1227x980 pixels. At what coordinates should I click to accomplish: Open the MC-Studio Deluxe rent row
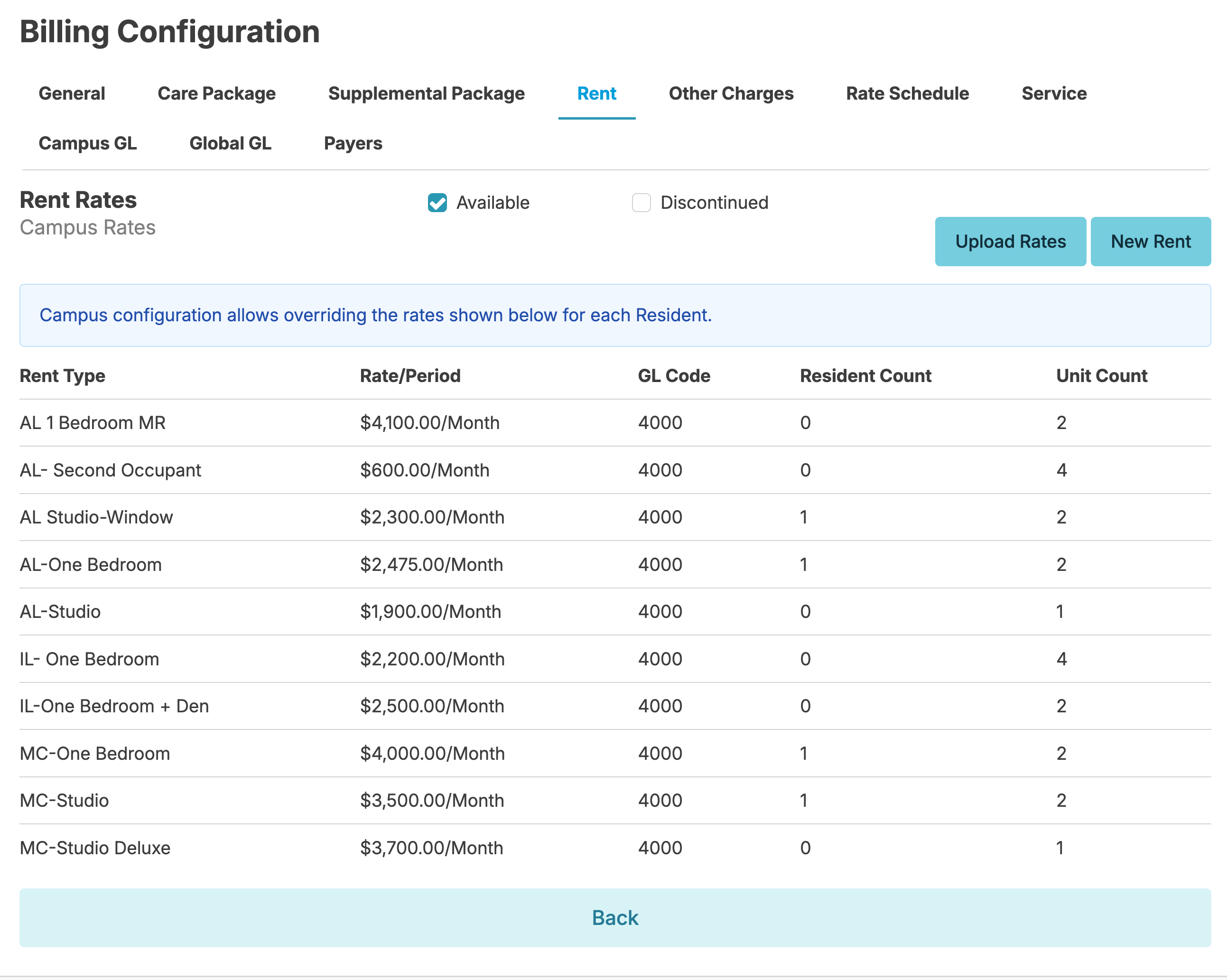[95, 848]
